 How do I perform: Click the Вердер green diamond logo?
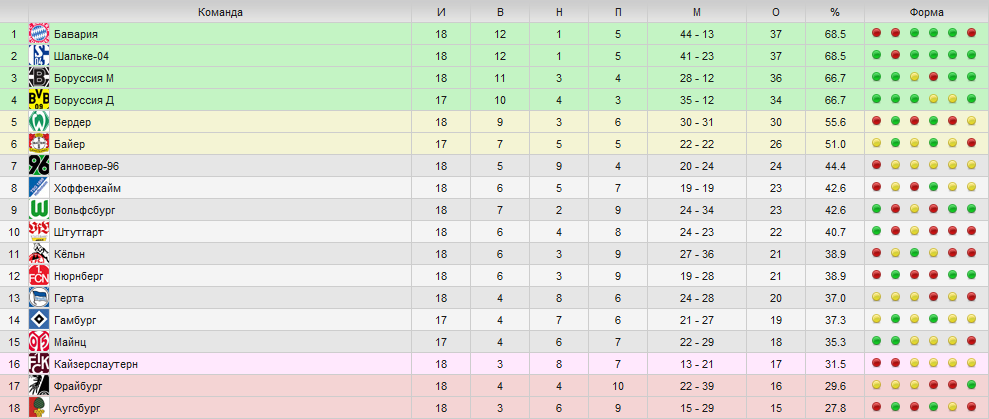(x=39, y=122)
